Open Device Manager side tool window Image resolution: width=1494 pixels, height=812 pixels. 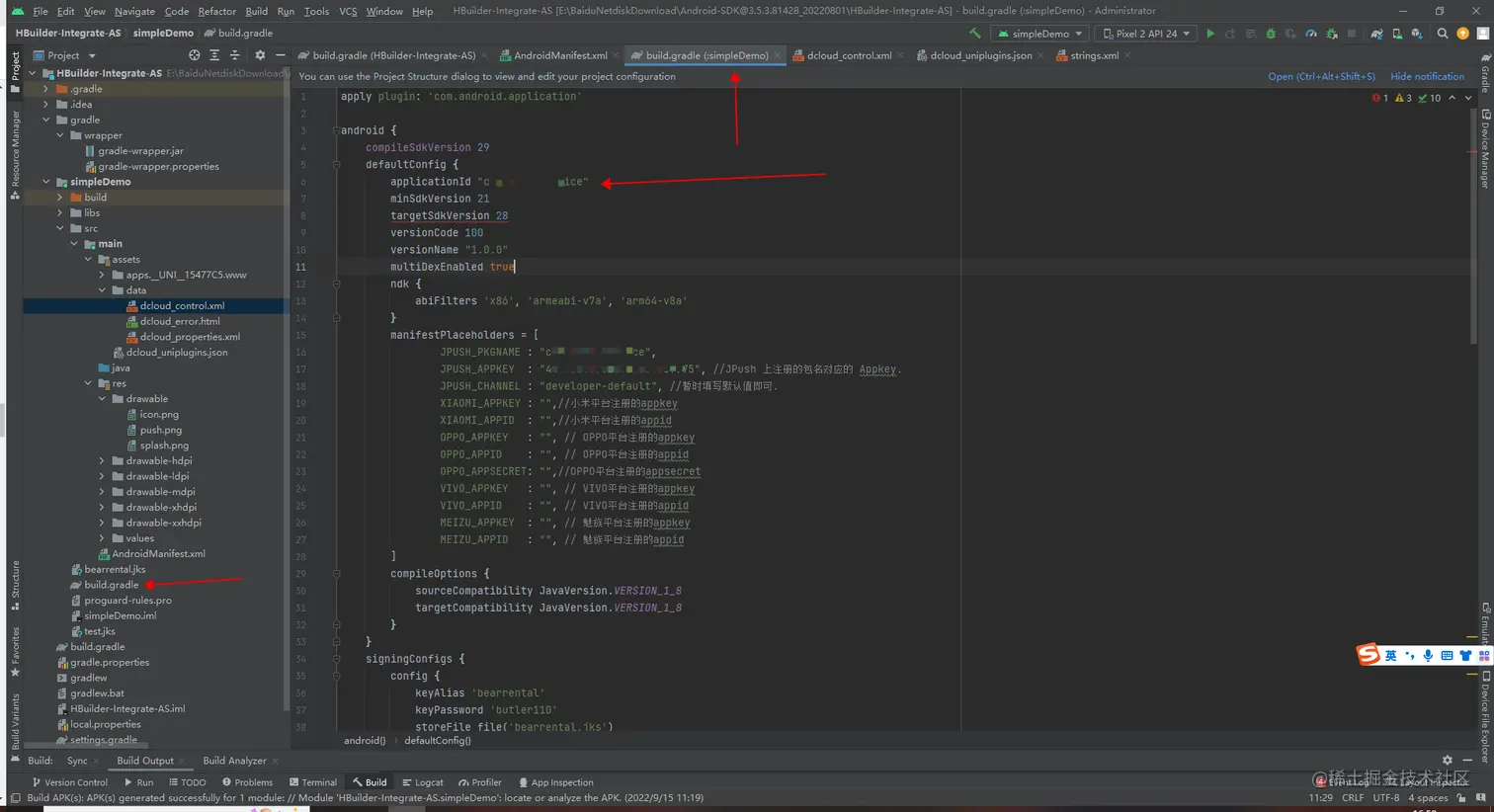[1485, 149]
